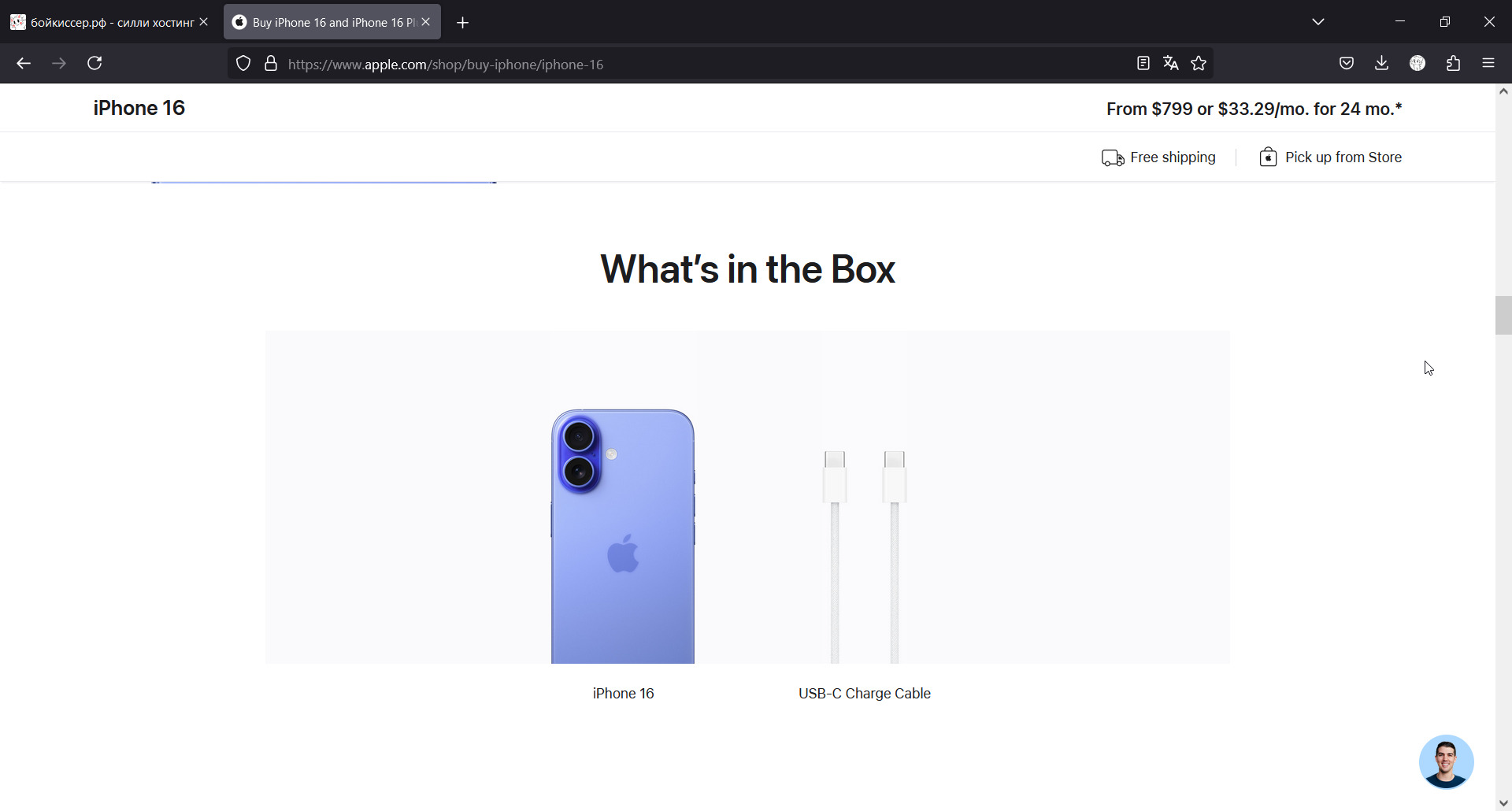
Task: Click Pick up from Store link
Action: click(x=1343, y=157)
